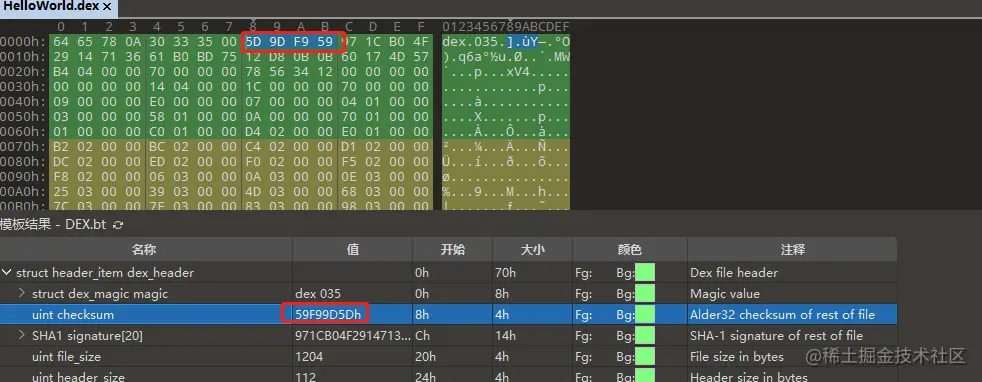
Task: Expand struct dex_magic magic node
Action: (22, 294)
